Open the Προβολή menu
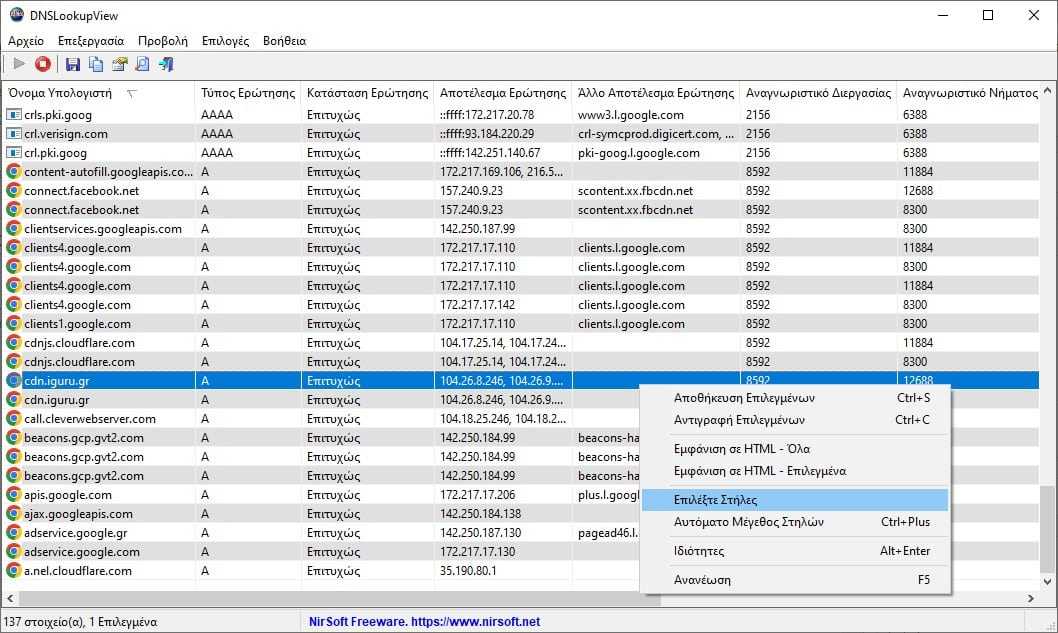Screen dimensions: 1058x633 163,40
